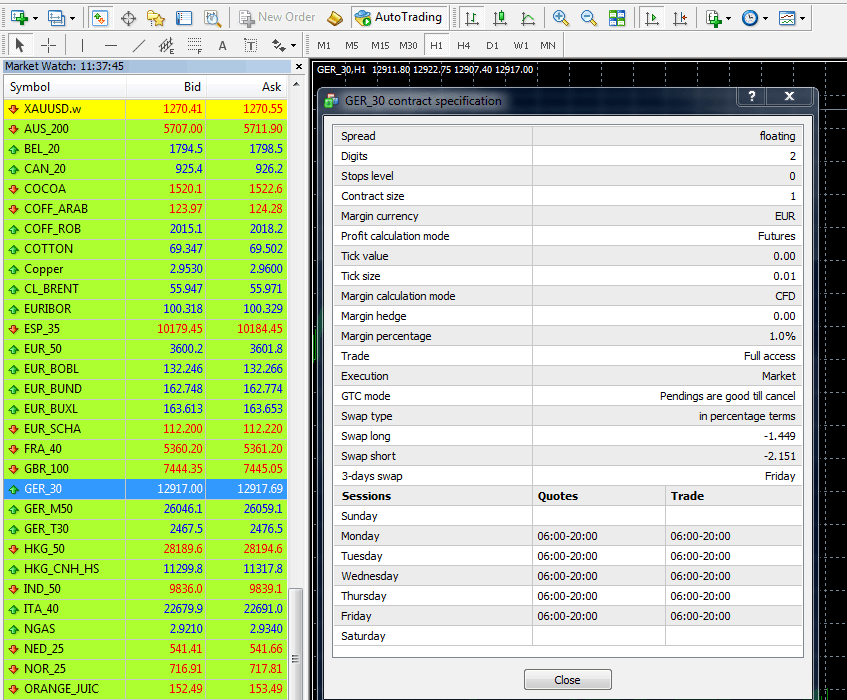This screenshot has width=847, height=700.
Task: Select the CL_BRENT symbol row
Action: click(x=145, y=289)
